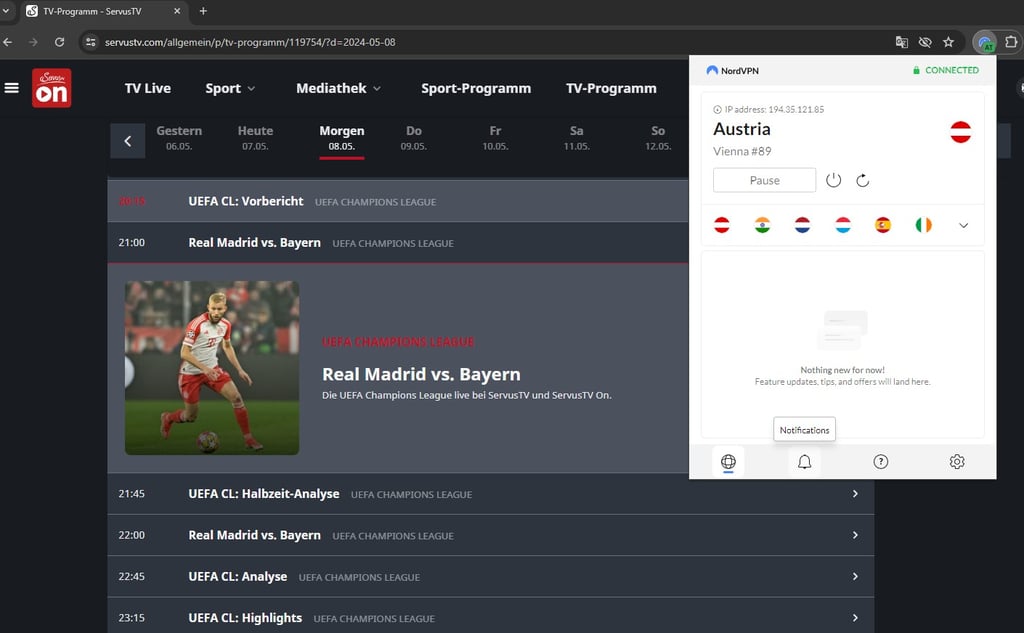Viewport: 1024px width, 633px height.
Task: Open the Sport-Programm page
Action: pyautogui.click(x=475, y=88)
